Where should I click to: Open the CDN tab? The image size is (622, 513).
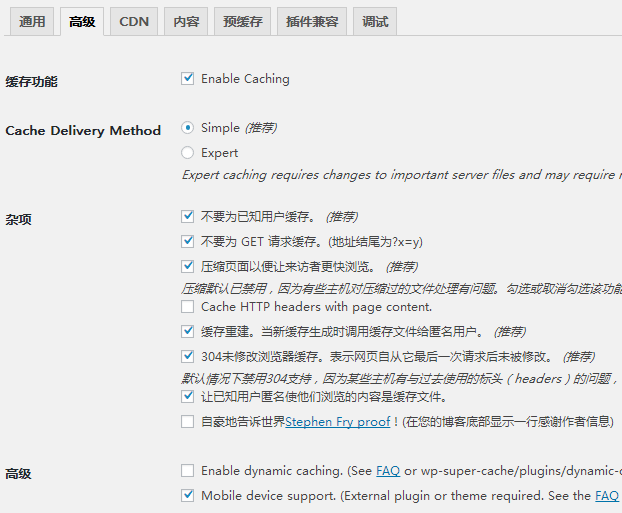[x=134, y=21]
